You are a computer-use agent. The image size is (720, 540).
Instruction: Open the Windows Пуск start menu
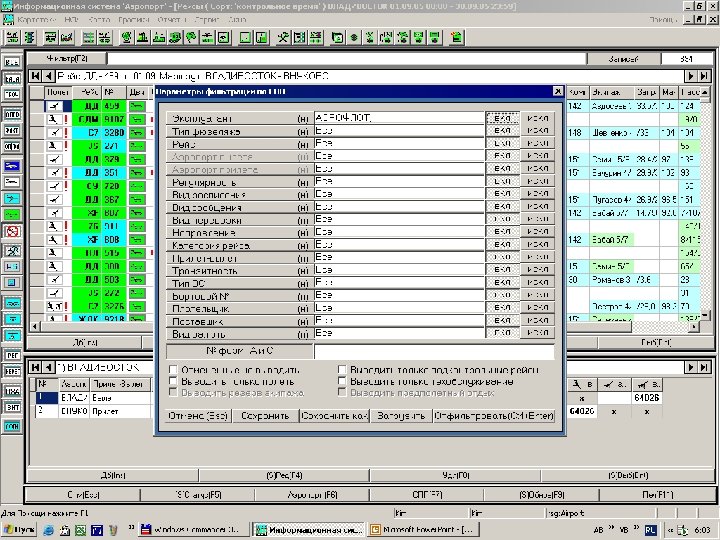coord(19,530)
